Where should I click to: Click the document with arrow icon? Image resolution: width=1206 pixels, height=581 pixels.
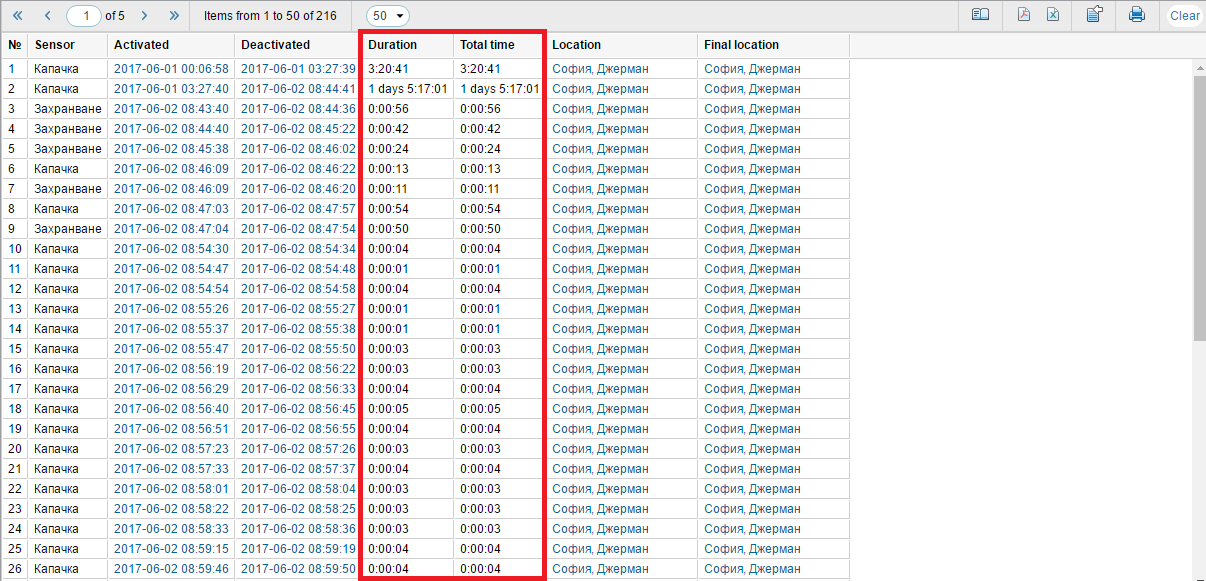point(1094,14)
